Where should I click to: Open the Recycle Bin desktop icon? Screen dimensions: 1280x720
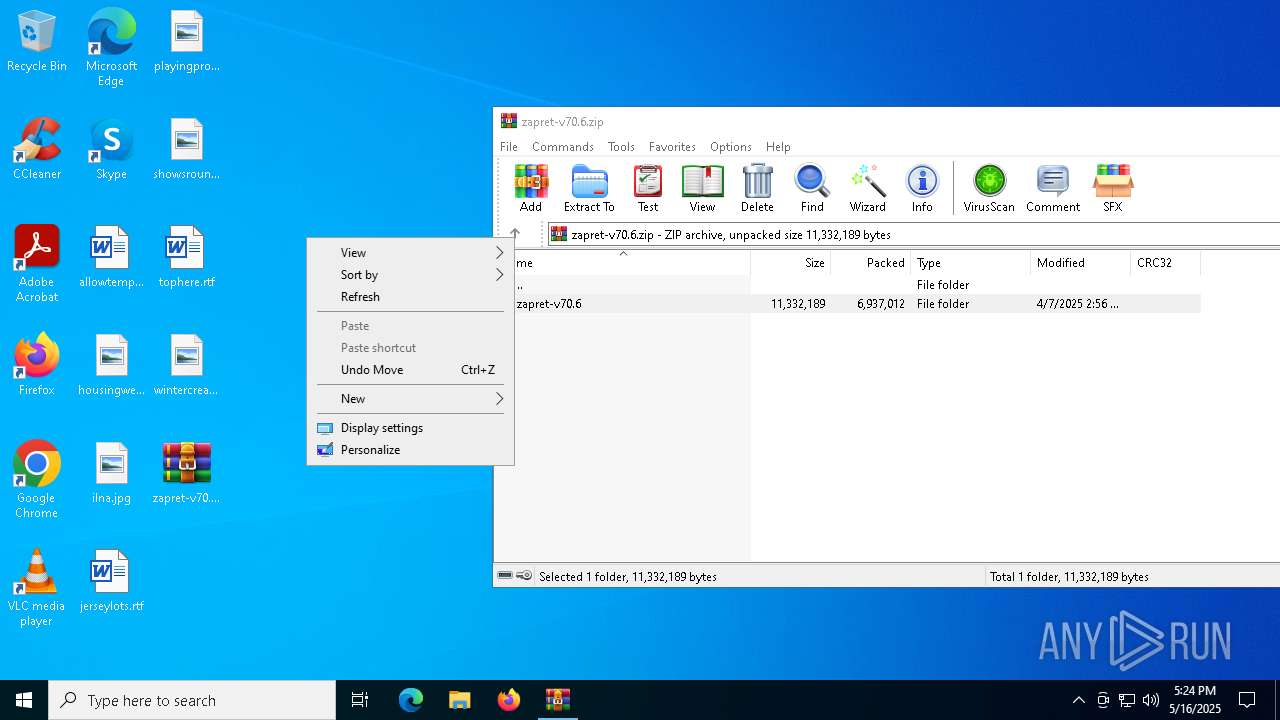[37, 42]
